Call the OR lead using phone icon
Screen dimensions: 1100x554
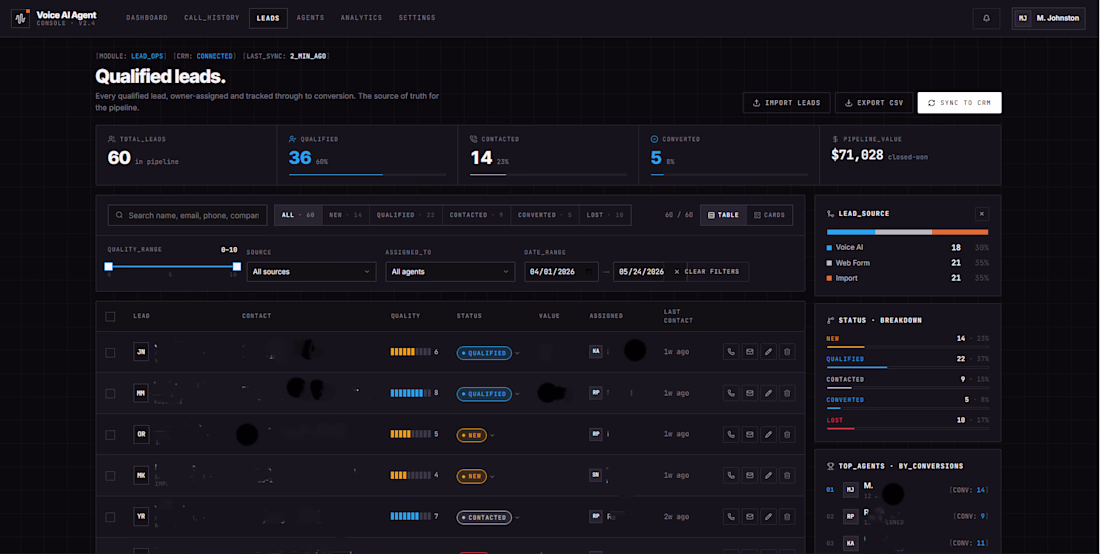pyautogui.click(x=731, y=435)
